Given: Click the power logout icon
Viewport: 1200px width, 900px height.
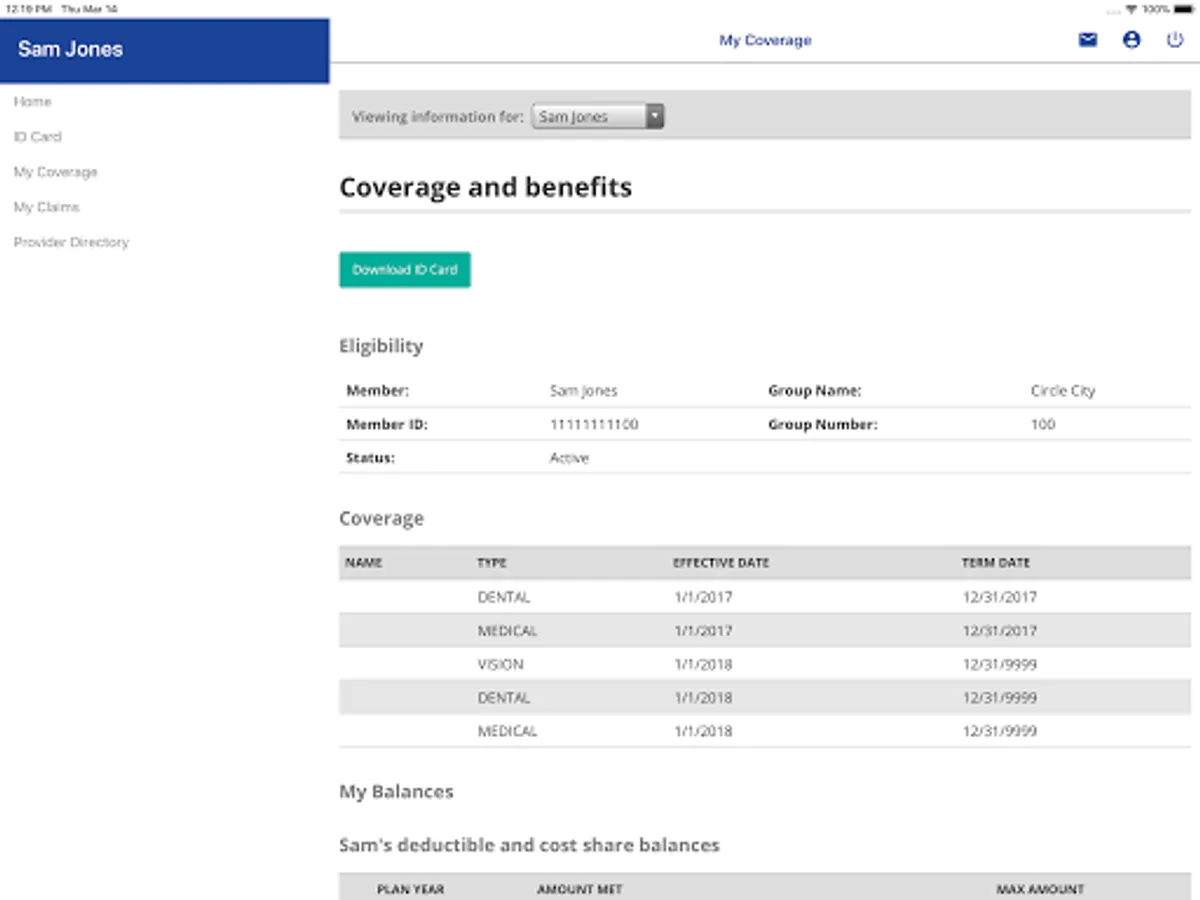Looking at the screenshot, I should click(x=1175, y=41).
